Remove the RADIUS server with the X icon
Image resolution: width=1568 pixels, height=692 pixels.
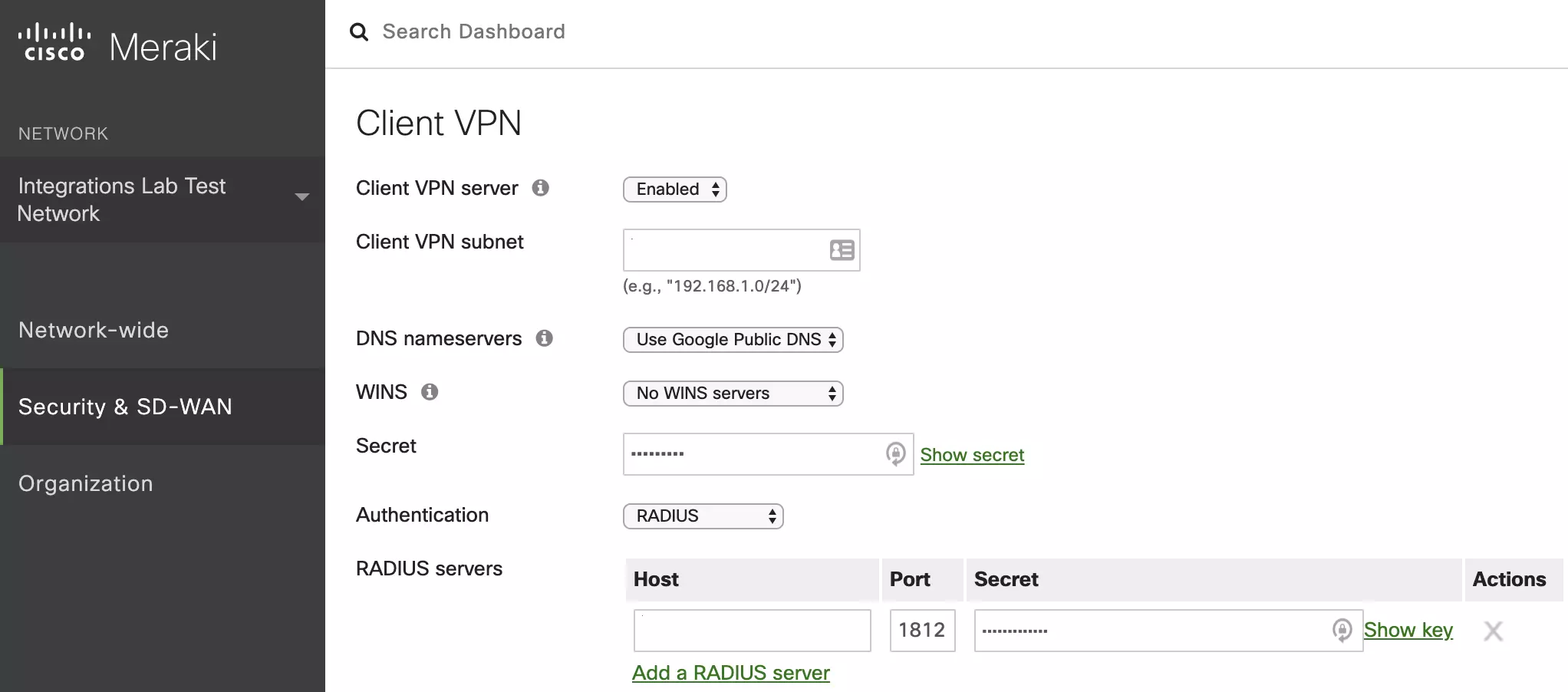point(1493,631)
